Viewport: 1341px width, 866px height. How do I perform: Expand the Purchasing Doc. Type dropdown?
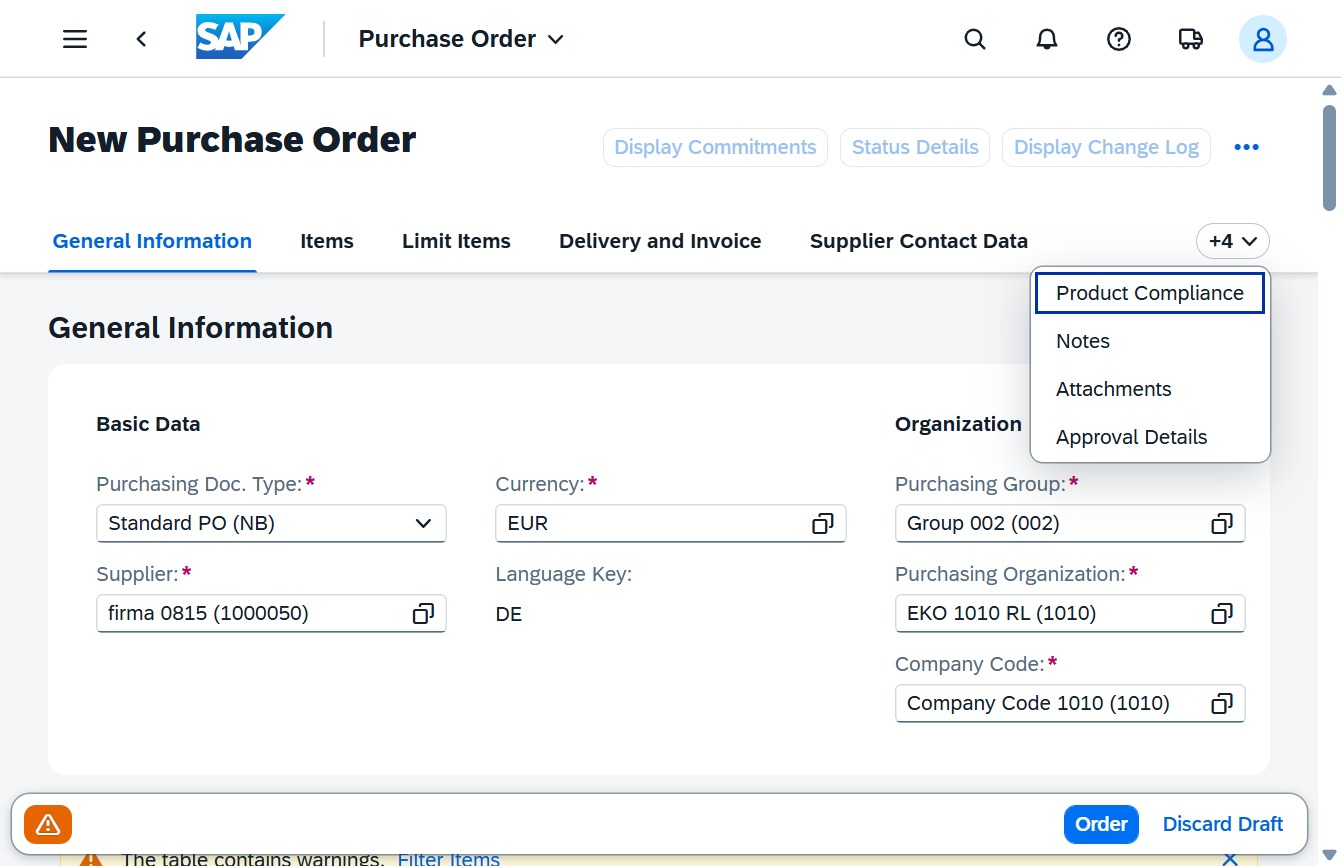(423, 523)
